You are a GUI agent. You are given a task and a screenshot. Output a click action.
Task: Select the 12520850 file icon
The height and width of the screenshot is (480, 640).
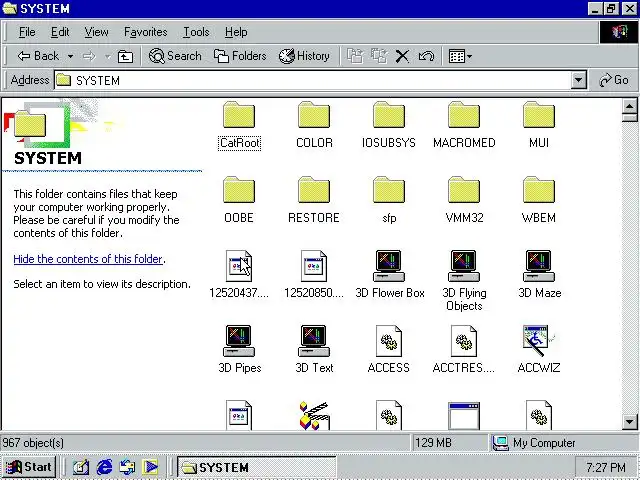tap(314, 266)
